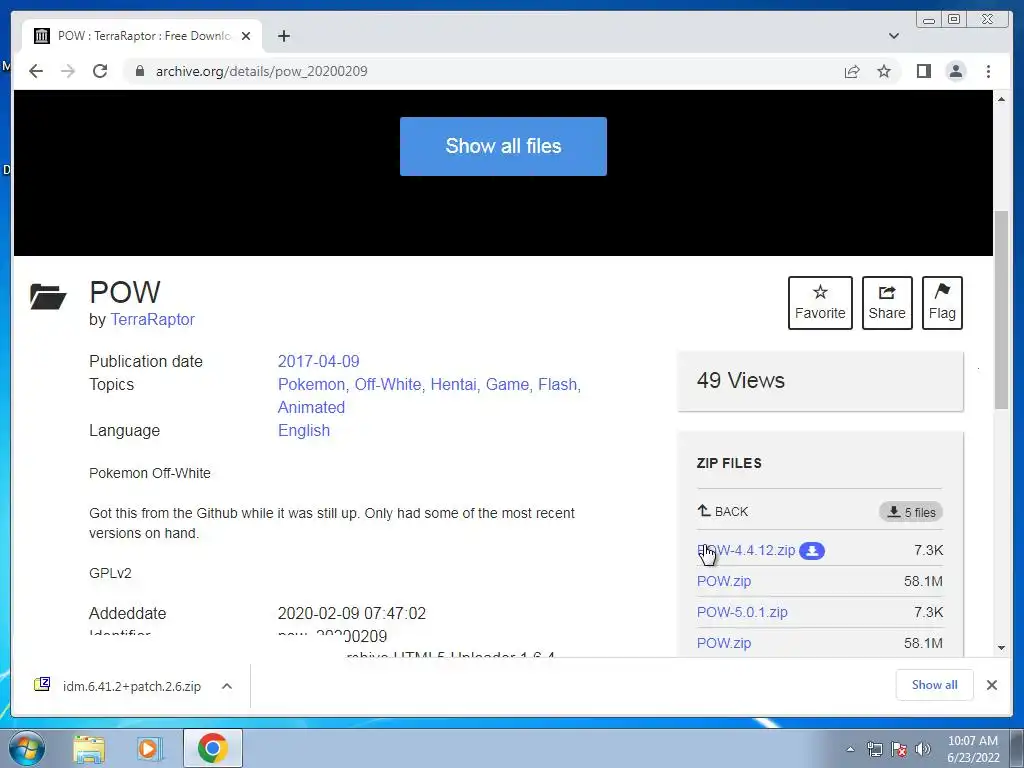Click the scrollbar up arrow
The width and height of the screenshot is (1024, 768).
tap(1001, 99)
